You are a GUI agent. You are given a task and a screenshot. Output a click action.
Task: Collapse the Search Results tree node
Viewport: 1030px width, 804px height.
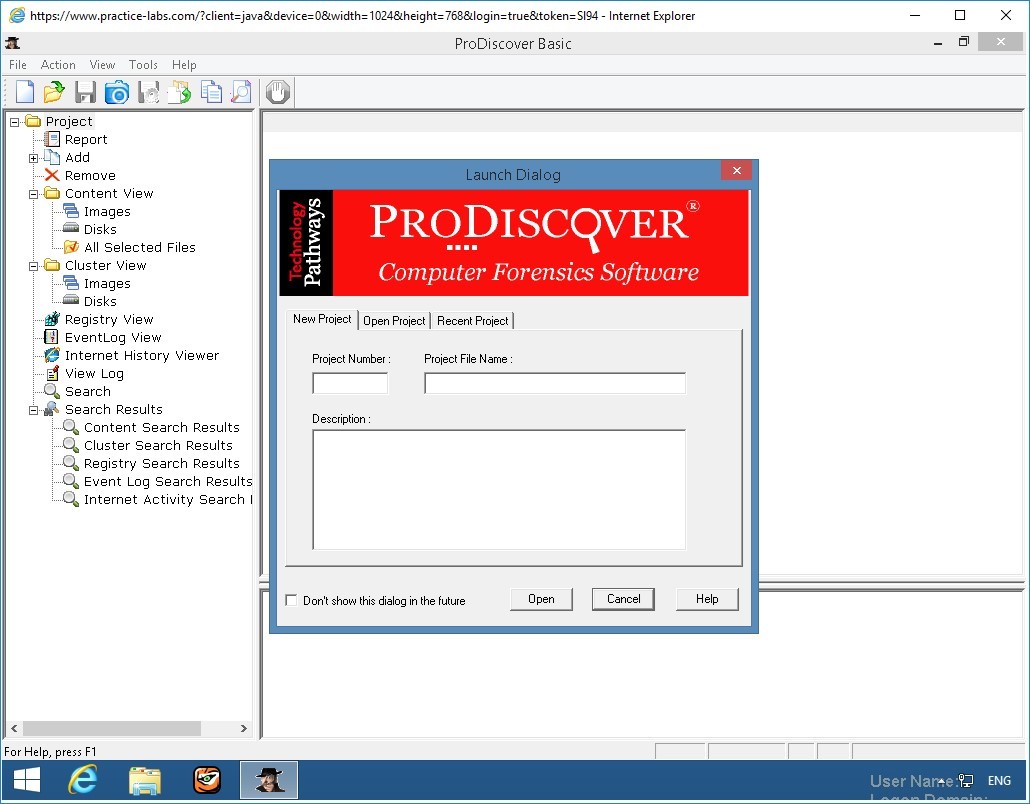tap(34, 411)
